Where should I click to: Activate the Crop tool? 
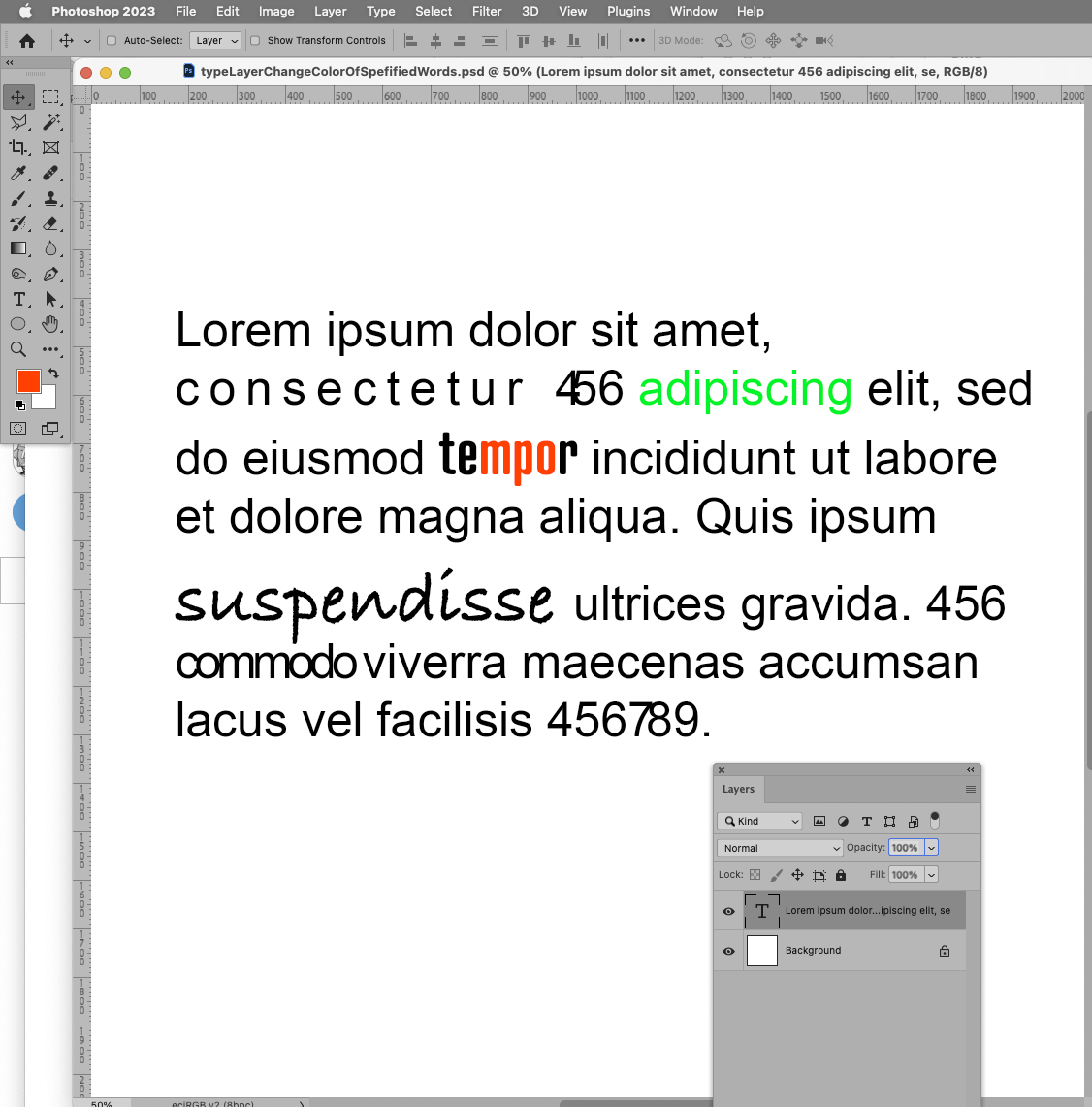pos(19,147)
